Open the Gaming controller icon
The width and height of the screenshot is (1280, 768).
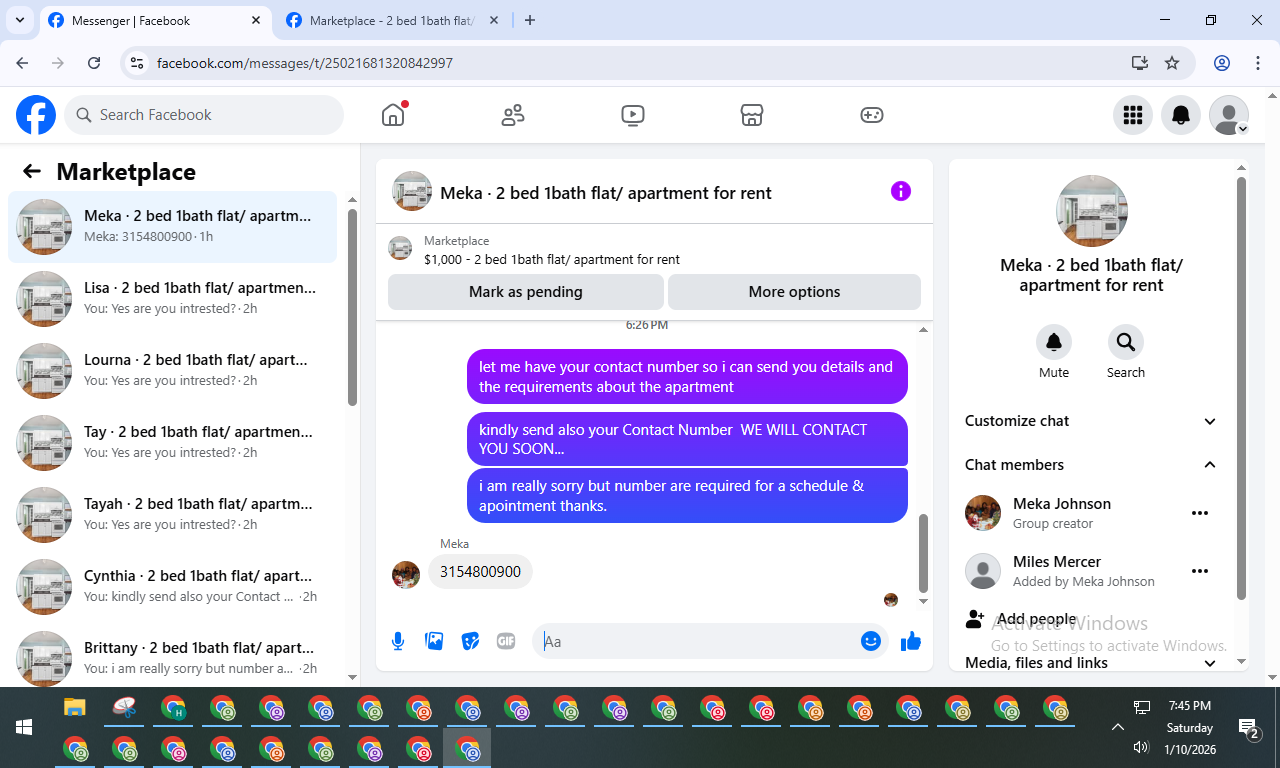point(872,115)
